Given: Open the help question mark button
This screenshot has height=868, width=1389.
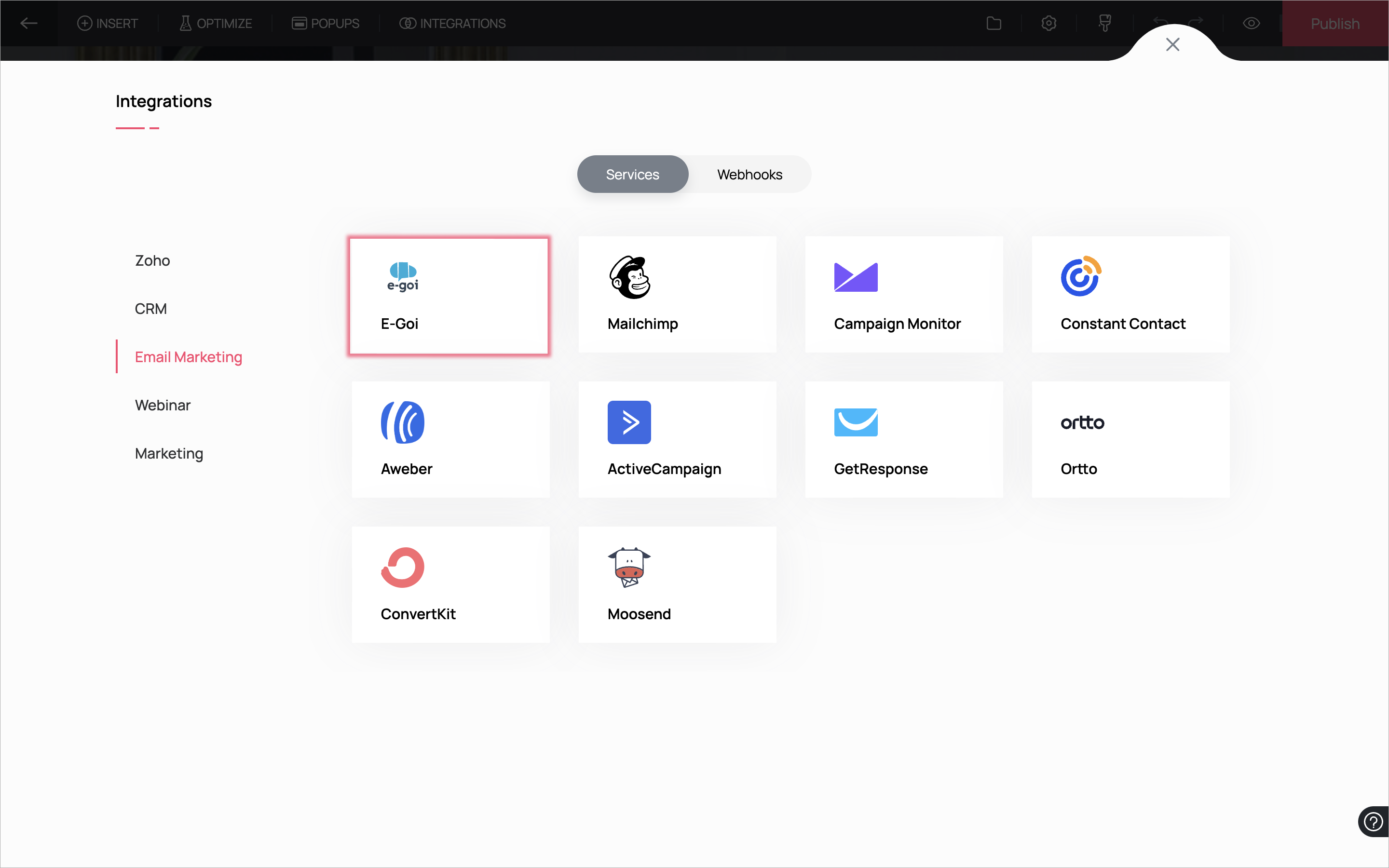Looking at the screenshot, I should pyautogui.click(x=1373, y=822).
